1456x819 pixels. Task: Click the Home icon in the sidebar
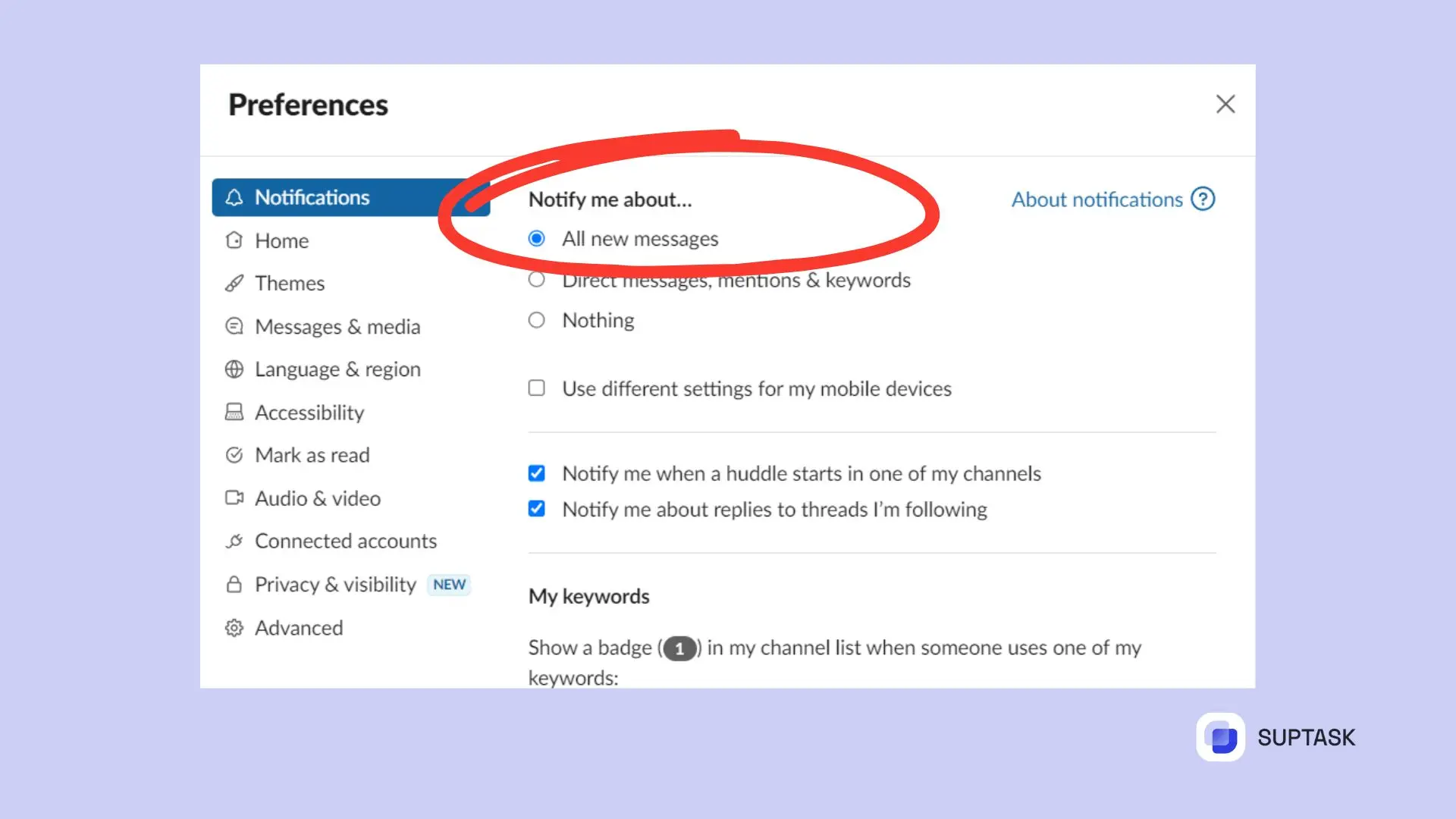(x=234, y=240)
